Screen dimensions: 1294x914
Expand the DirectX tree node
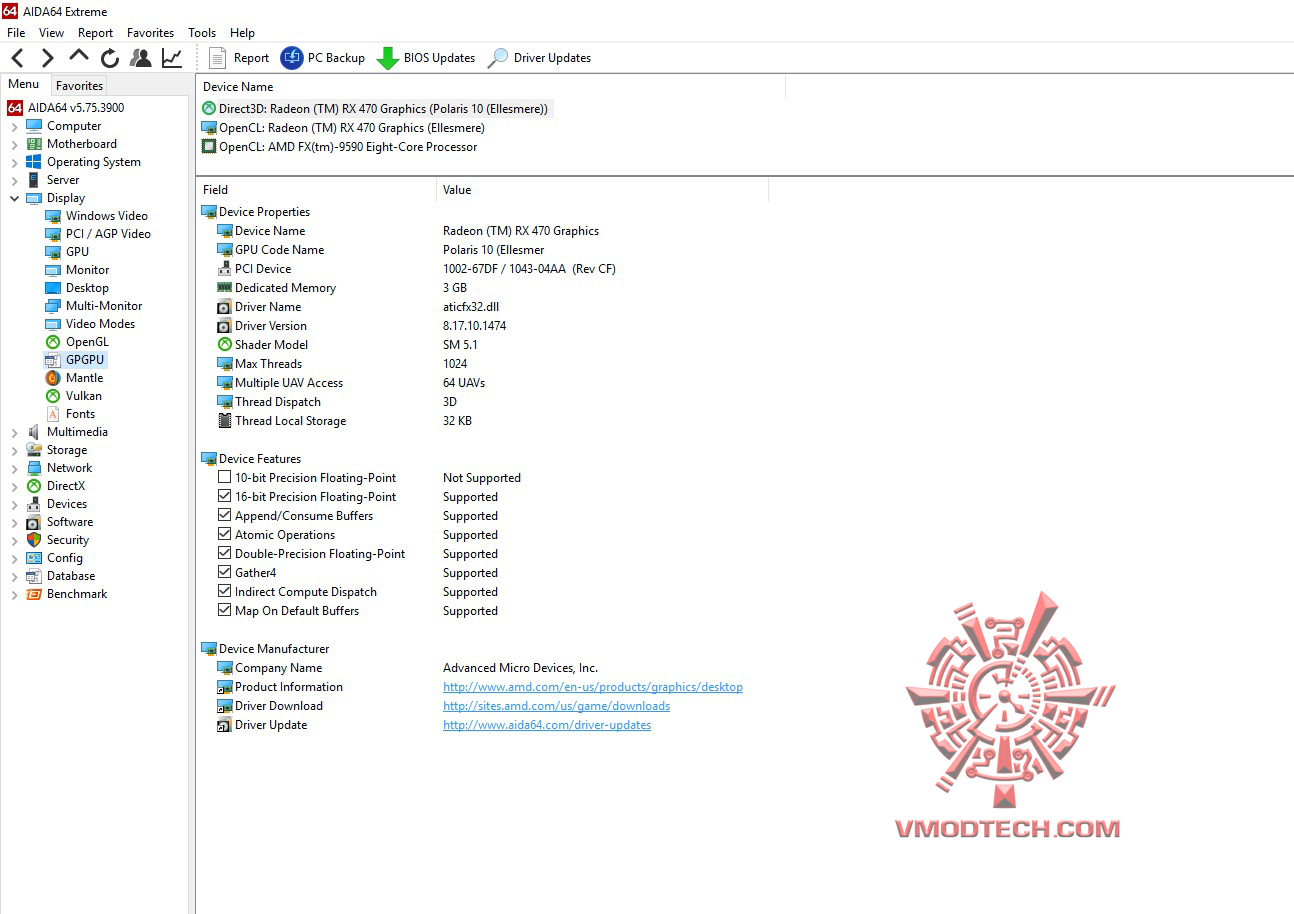[x=14, y=486]
